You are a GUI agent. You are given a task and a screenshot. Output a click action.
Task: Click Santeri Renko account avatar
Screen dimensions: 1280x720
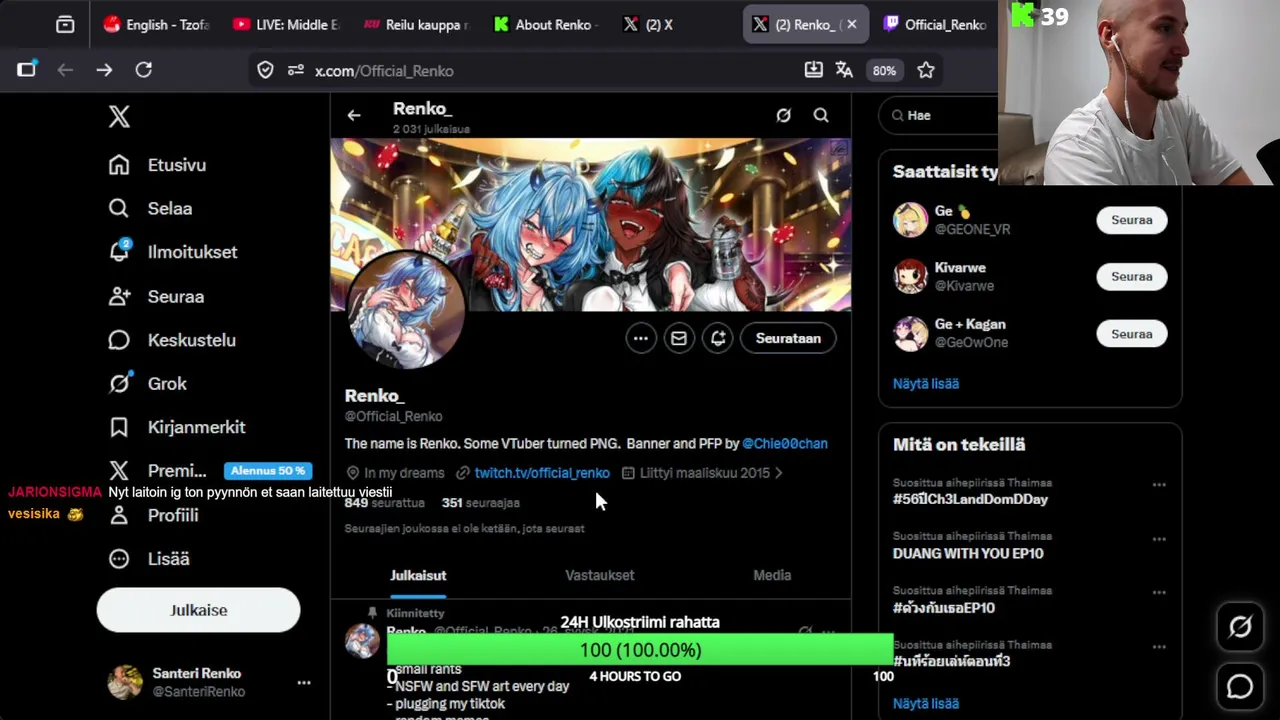click(x=125, y=682)
